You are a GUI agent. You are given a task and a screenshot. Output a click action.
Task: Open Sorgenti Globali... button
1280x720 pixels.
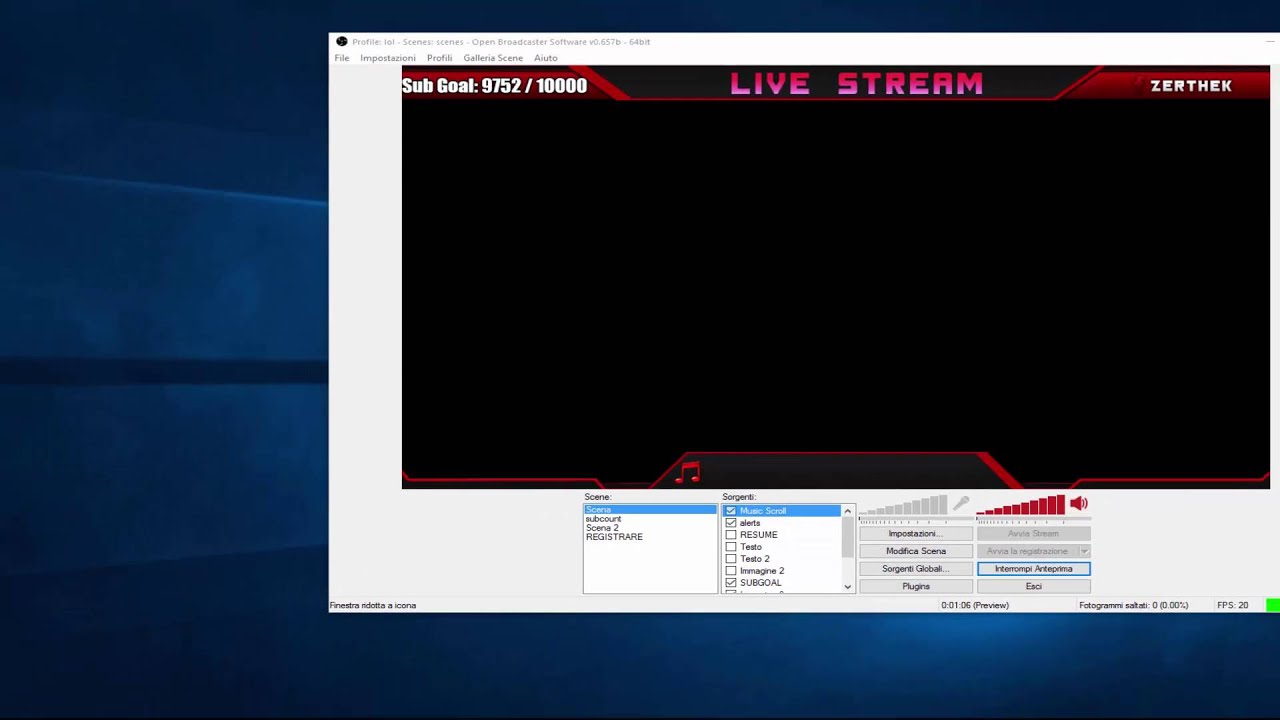[916, 569]
